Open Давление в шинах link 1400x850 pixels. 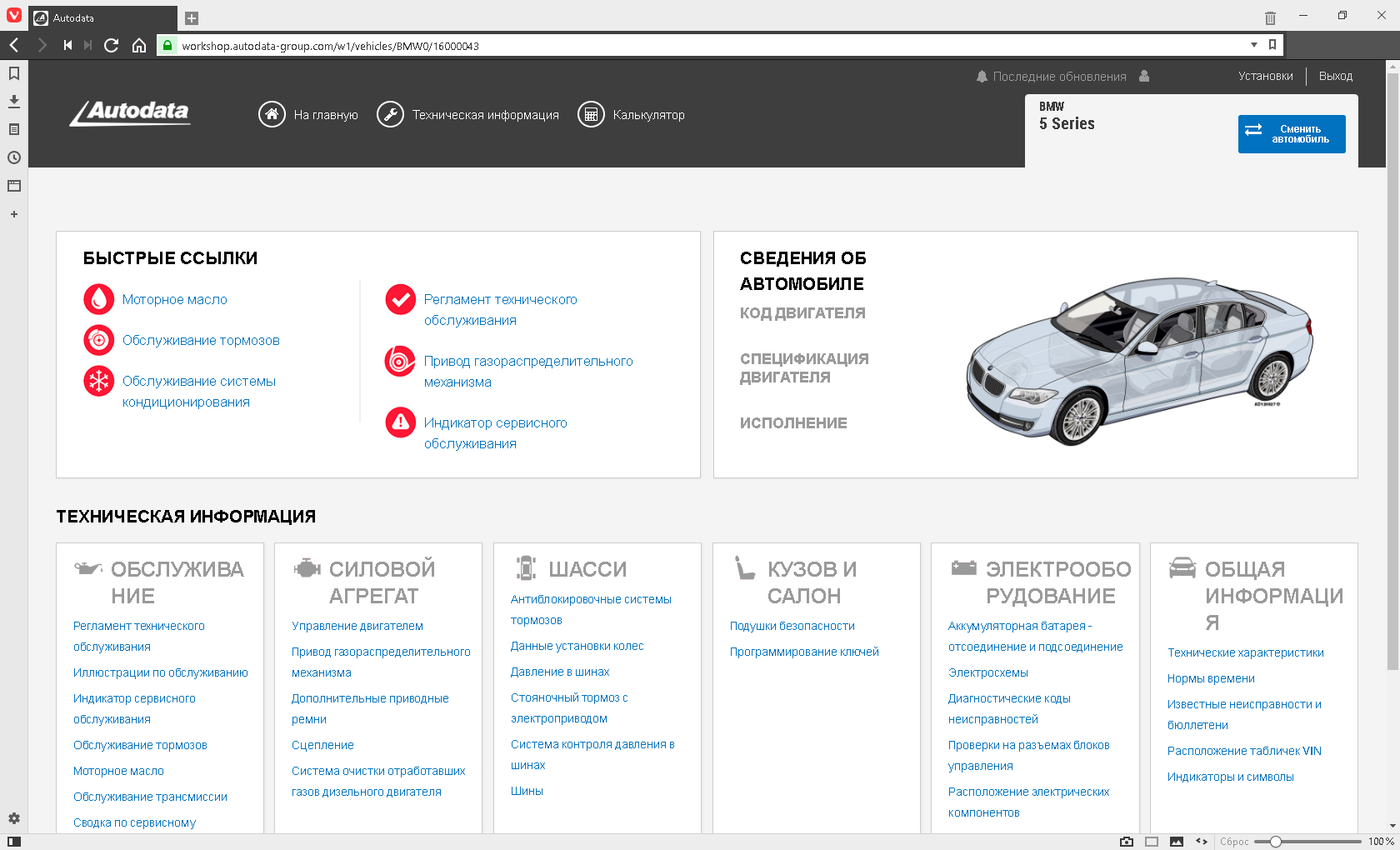point(560,672)
